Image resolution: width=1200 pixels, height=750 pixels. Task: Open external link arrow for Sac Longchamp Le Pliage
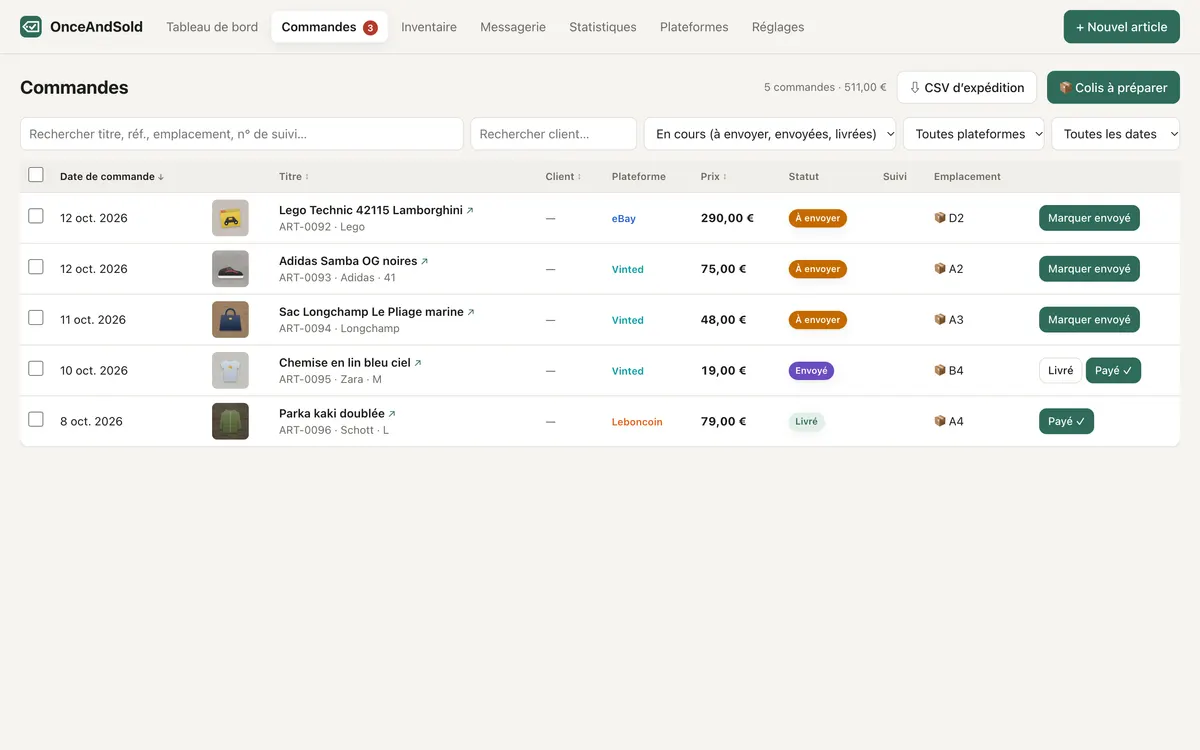471,313
